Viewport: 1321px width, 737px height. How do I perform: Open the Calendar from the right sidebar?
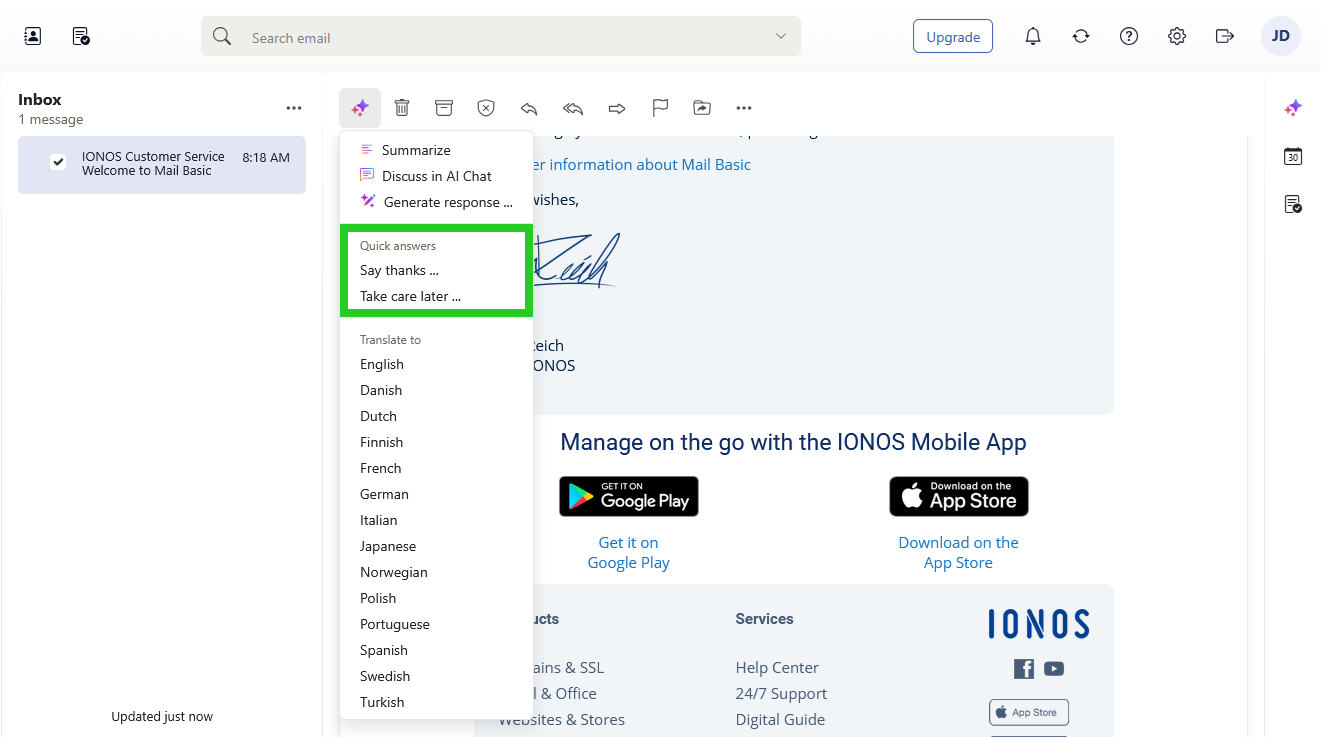click(1292, 157)
